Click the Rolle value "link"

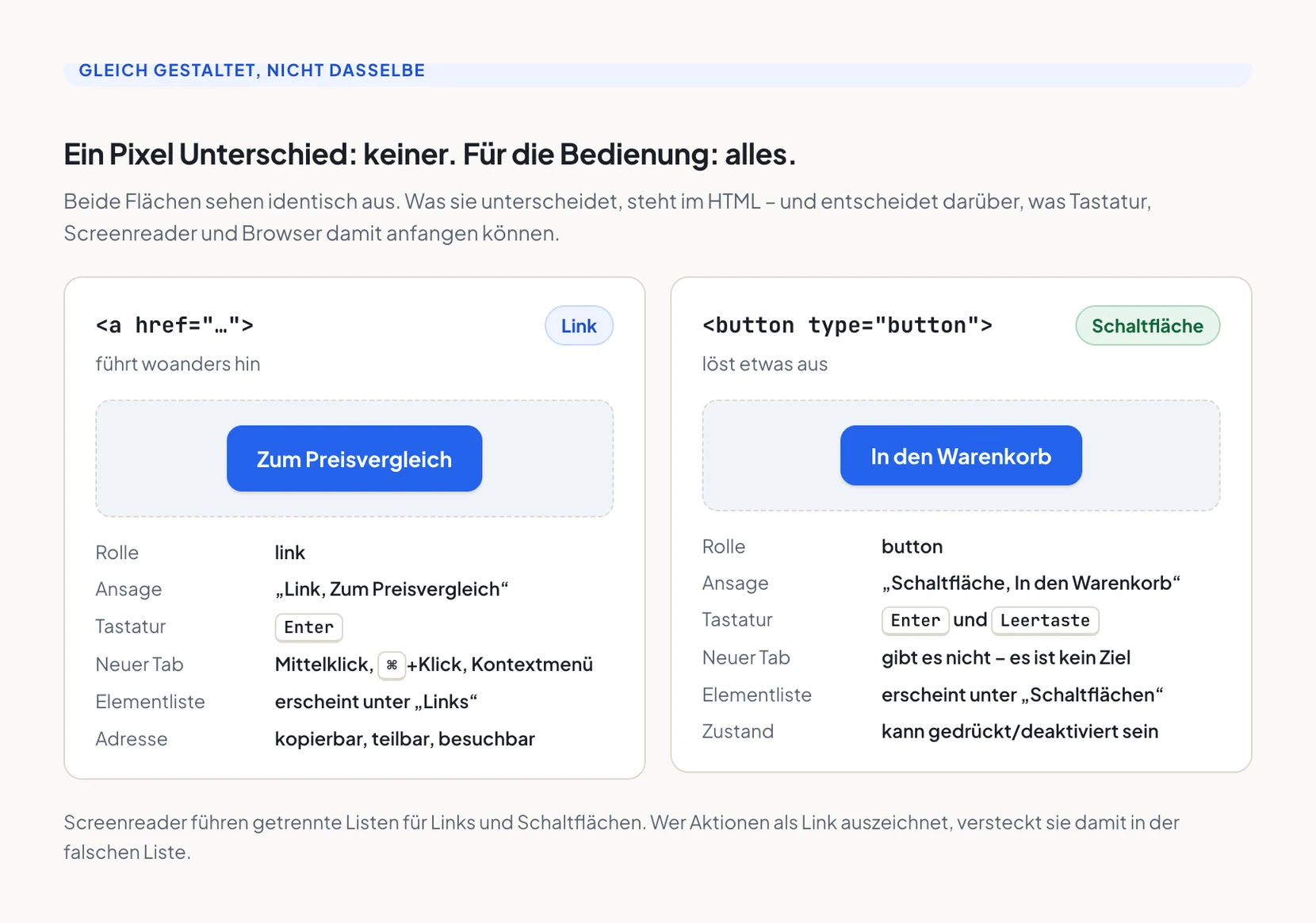click(289, 553)
